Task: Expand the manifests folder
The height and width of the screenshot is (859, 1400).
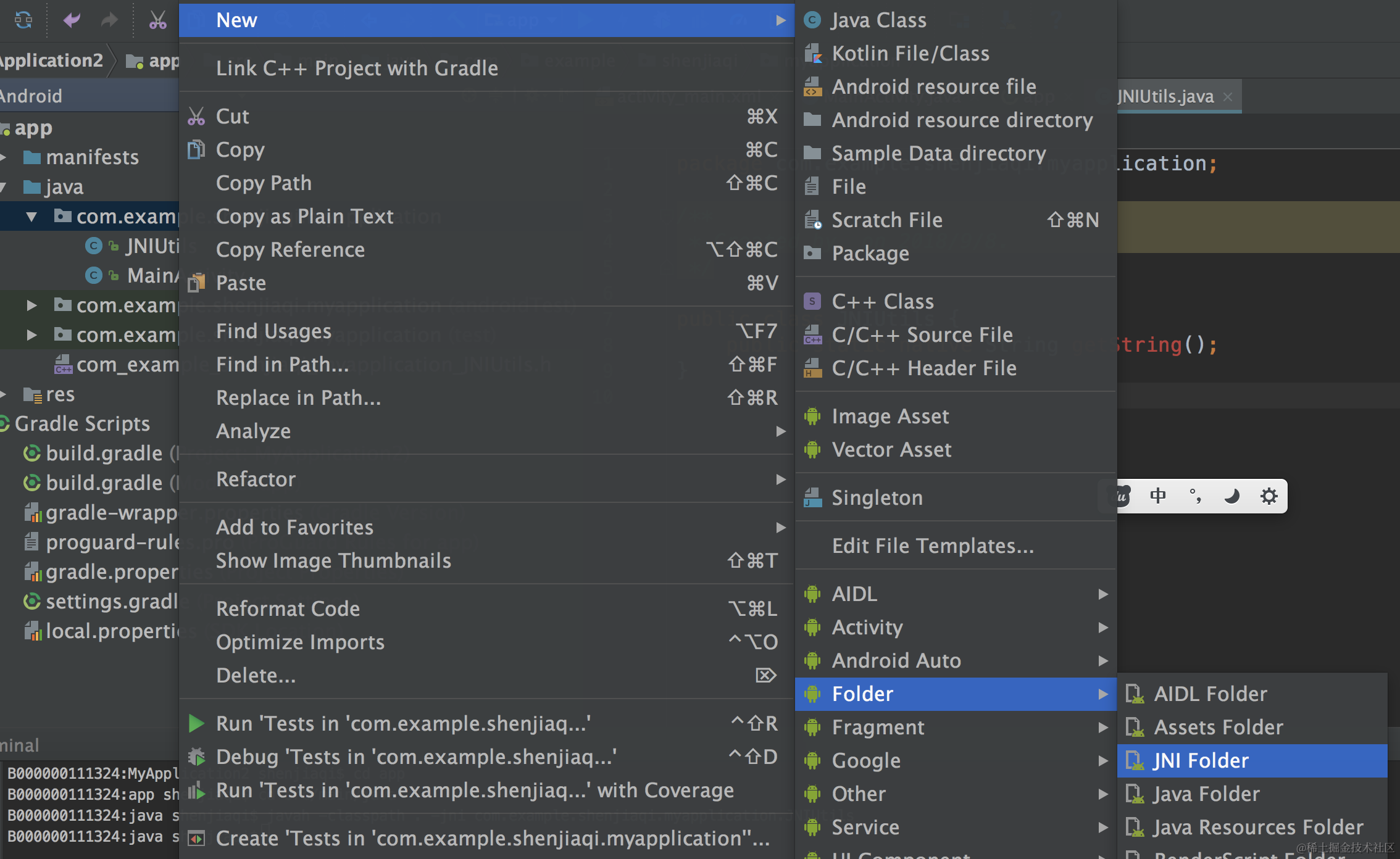Action: (4, 157)
